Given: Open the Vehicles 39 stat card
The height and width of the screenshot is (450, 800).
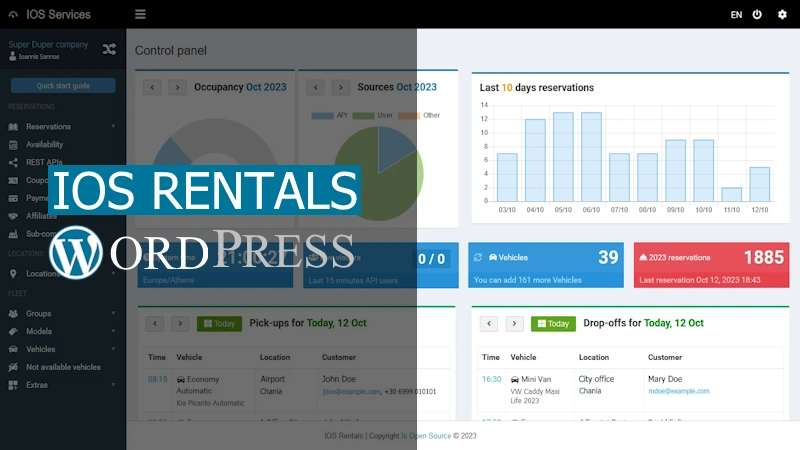Looking at the screenshot, I should [546, 265].
